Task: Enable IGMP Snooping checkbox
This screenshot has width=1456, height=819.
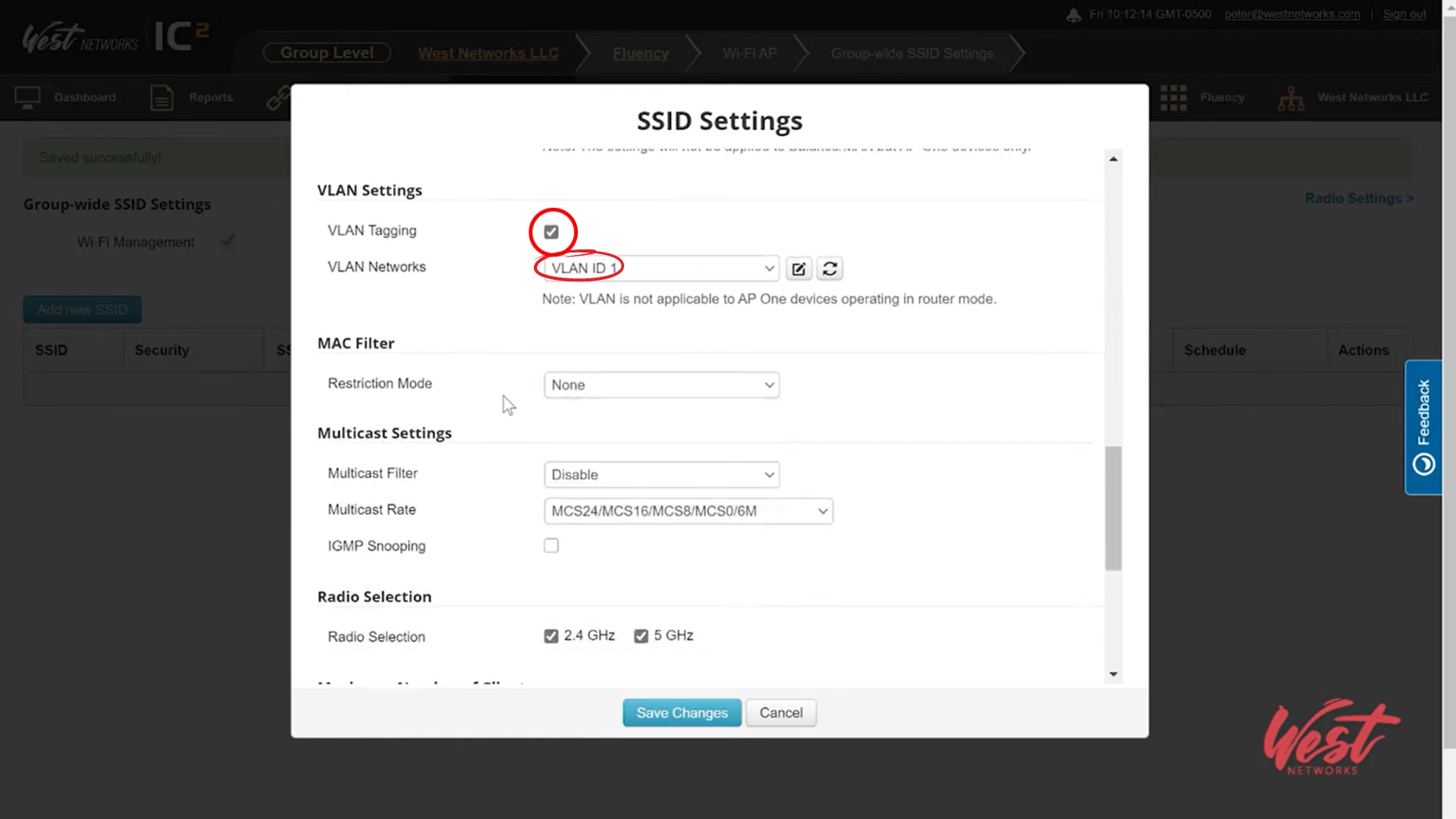Action: tap(551, 546)
